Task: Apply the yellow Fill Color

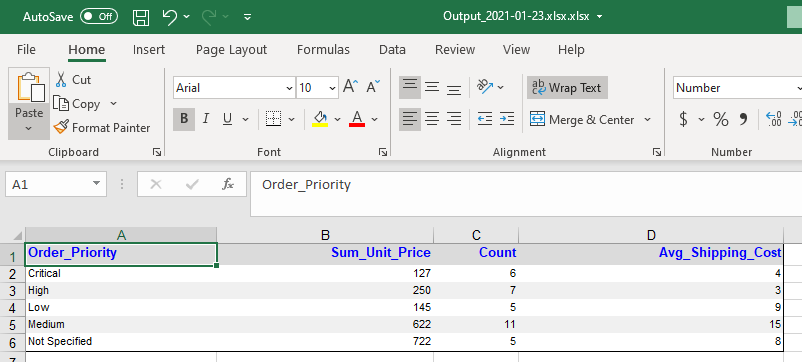Action: [320, 119]
